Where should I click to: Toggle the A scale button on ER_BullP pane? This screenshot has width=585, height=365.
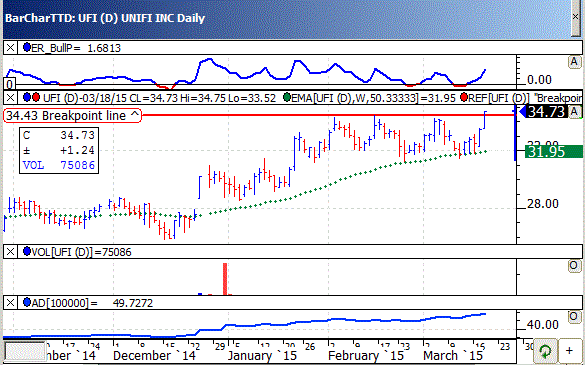click(x=574, y=62)
